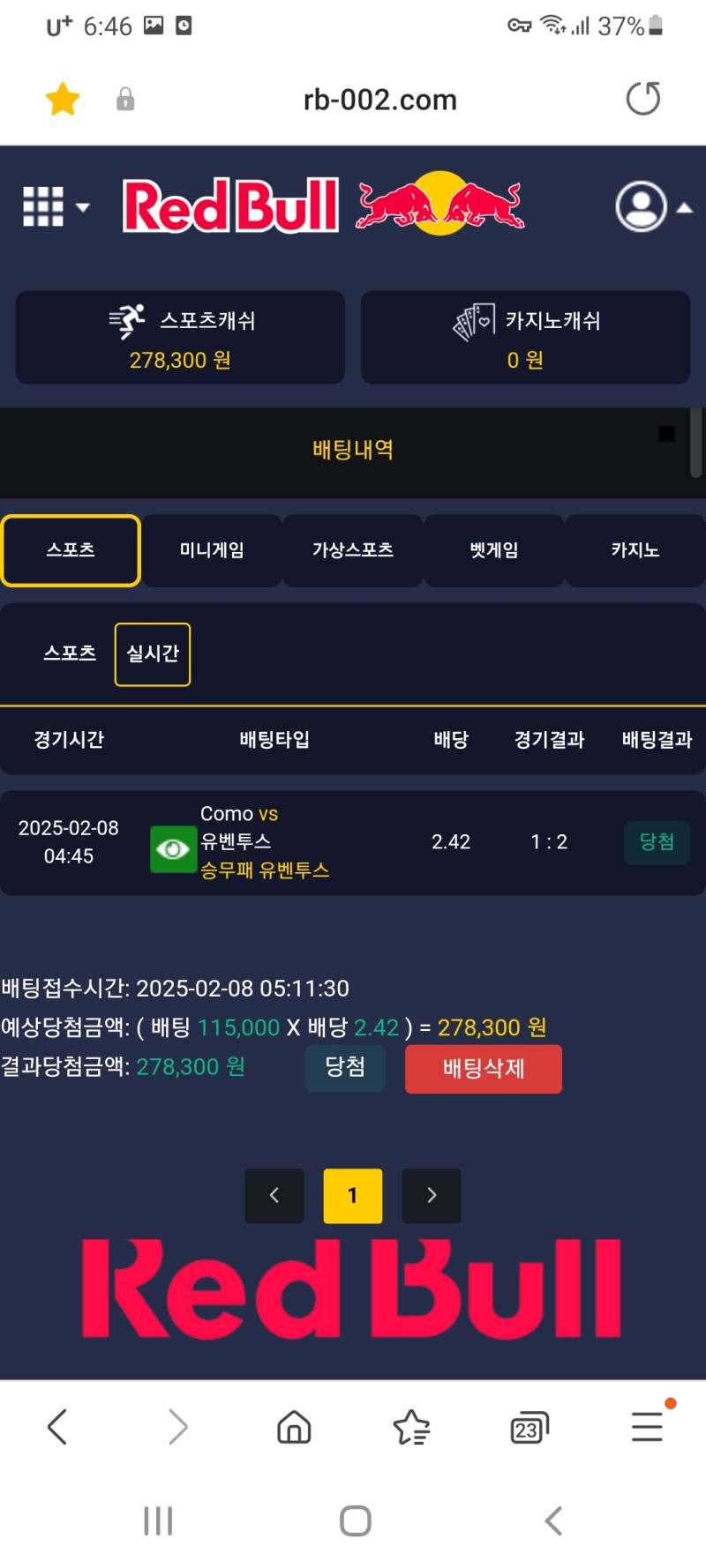Tap the rb-002.com address bar
The image size is (706, 1568).
click(x=379, y=100)
